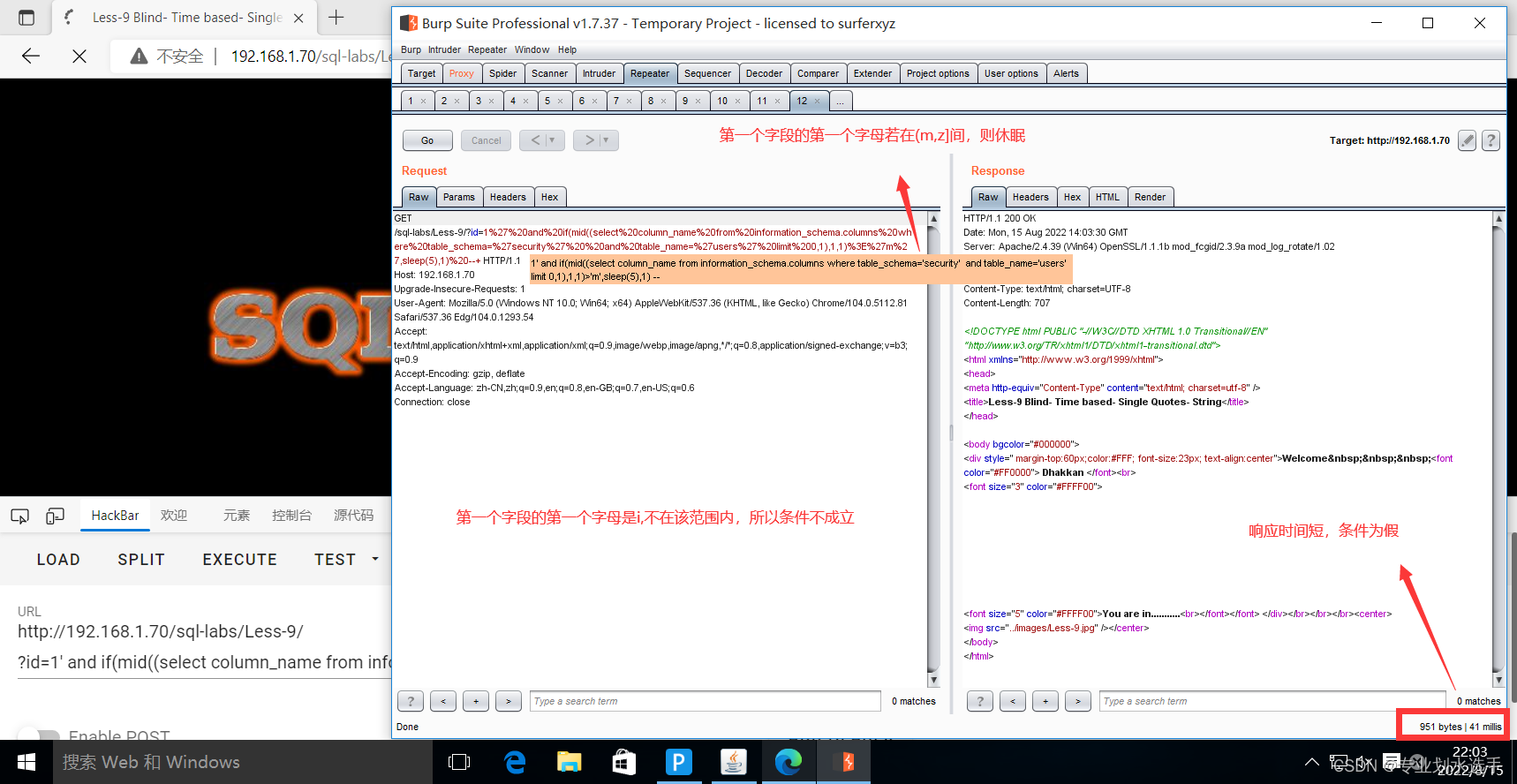Add new Repeater tab with ellipsis
This screenshot has width=1517, height=784.
(x=840, y=101)
